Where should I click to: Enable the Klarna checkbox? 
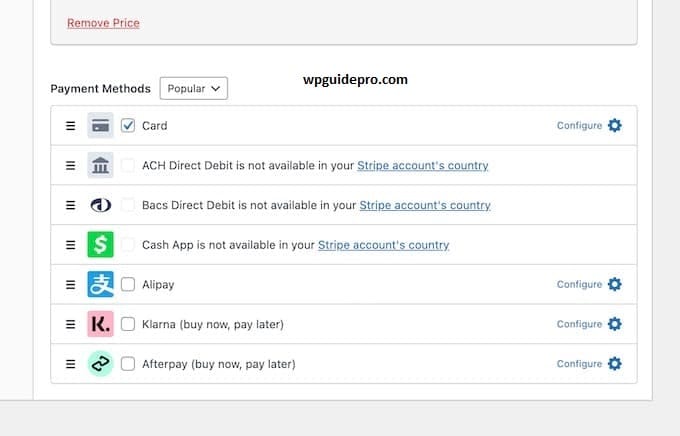click(x=128, y=324)
